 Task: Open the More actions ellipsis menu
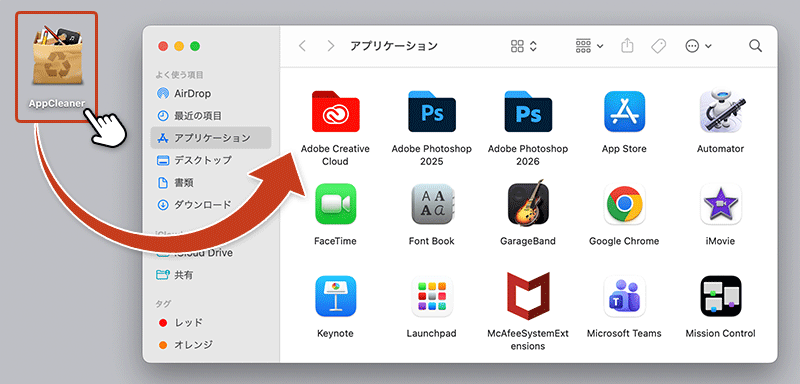(x=698, y=46)
